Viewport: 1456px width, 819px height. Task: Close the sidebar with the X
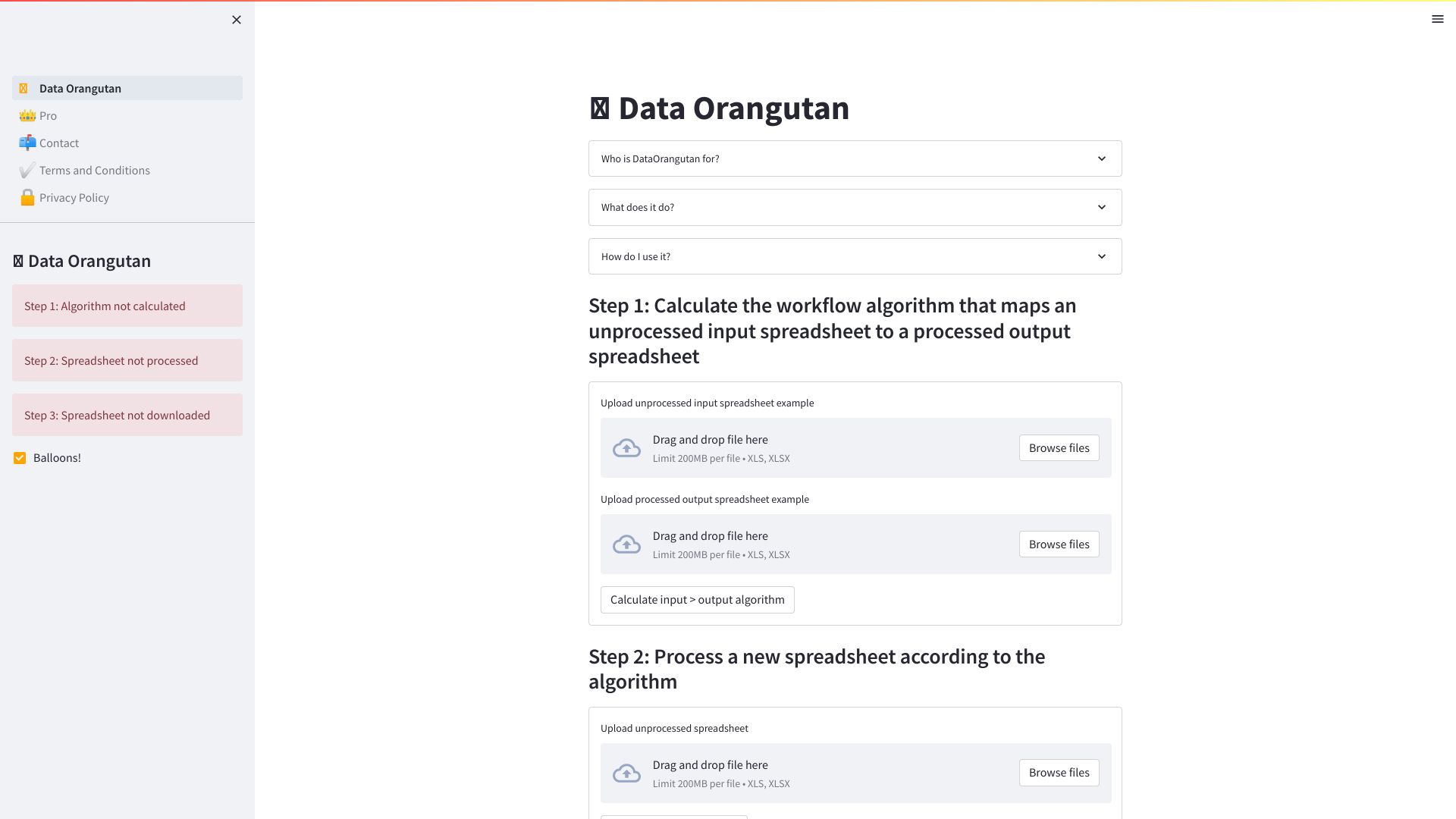(236, 20)
